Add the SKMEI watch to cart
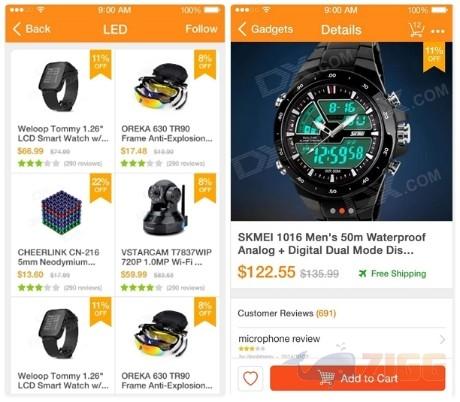Screen dimensions: 460x402 pos(358,378)
